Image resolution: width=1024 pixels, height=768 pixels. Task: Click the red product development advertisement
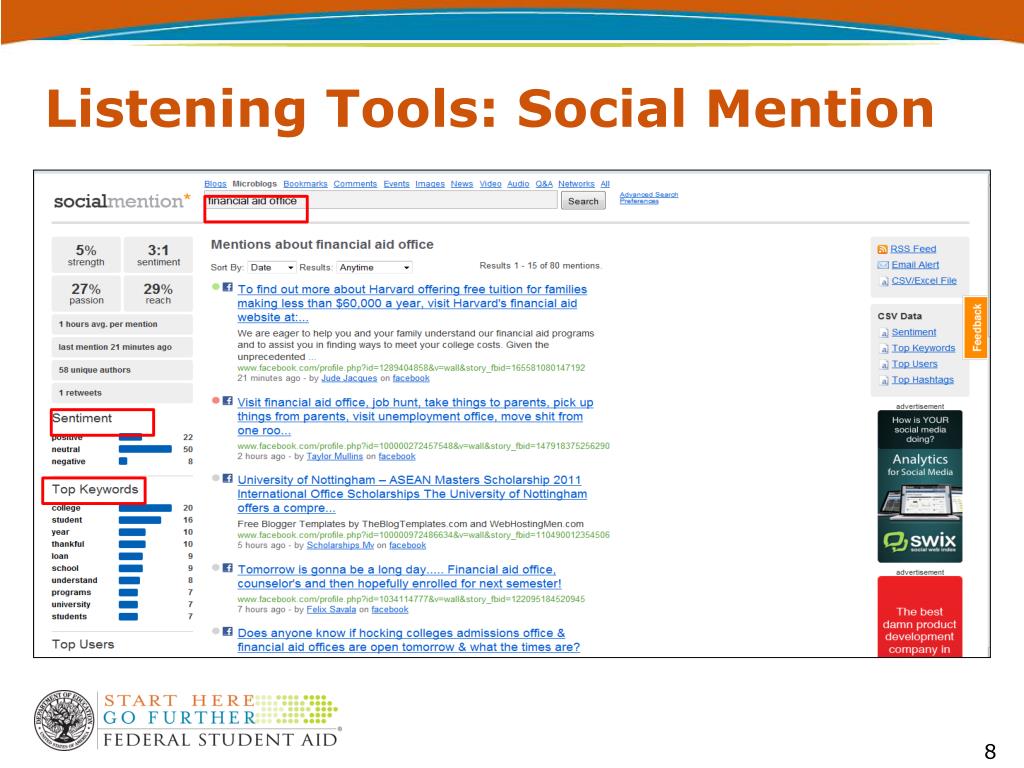coord(920,616)
